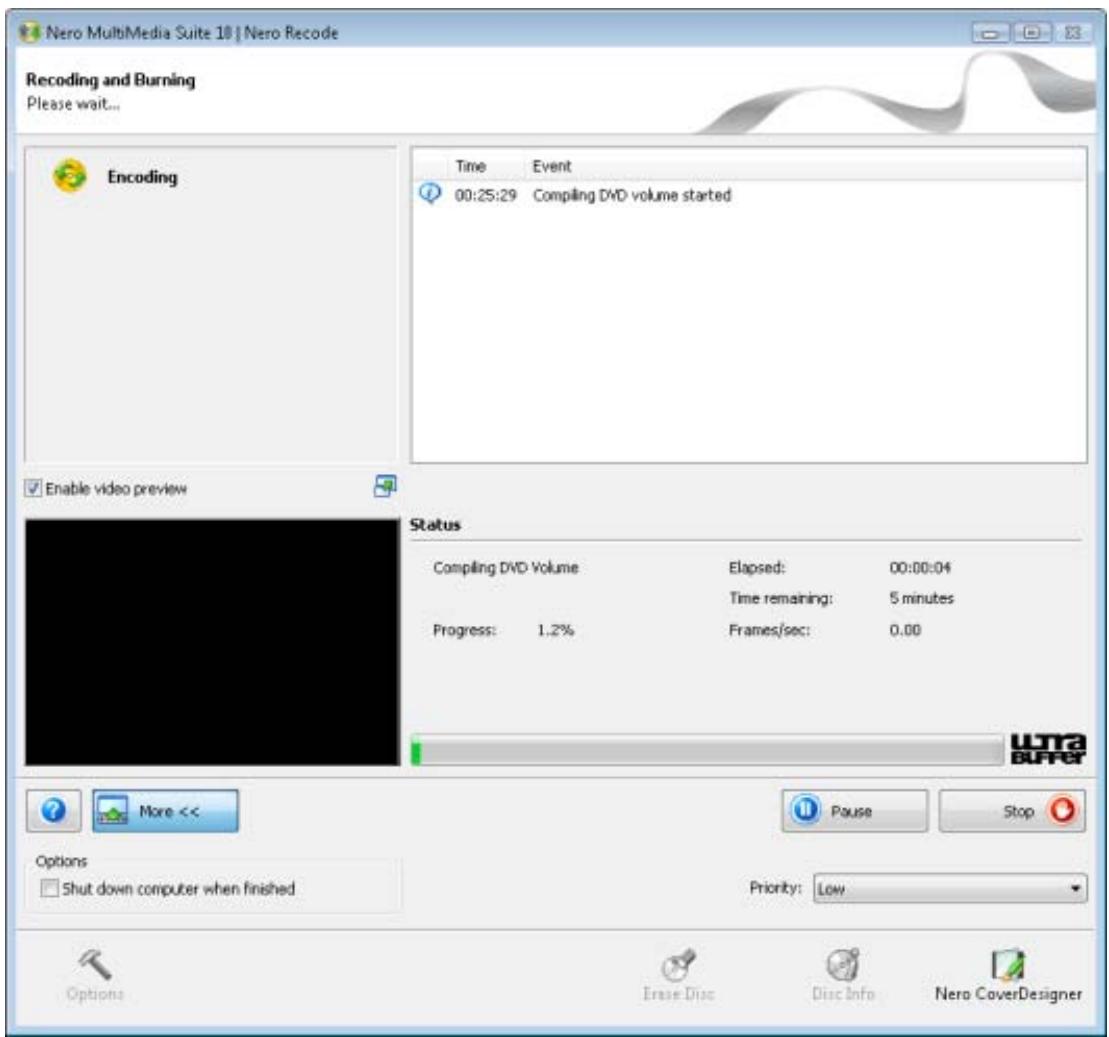Check Shut down computer when finished
This screenshot has width=1109, height=1037.
click(x=50, y=888)
